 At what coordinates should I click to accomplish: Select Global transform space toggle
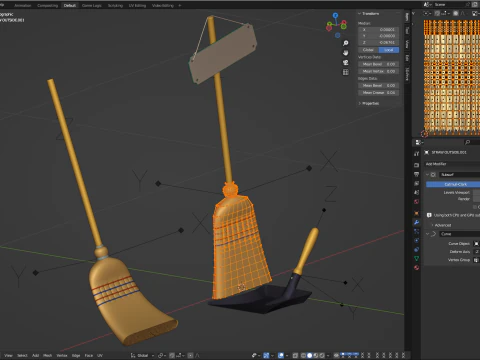[x=368, y=50]
